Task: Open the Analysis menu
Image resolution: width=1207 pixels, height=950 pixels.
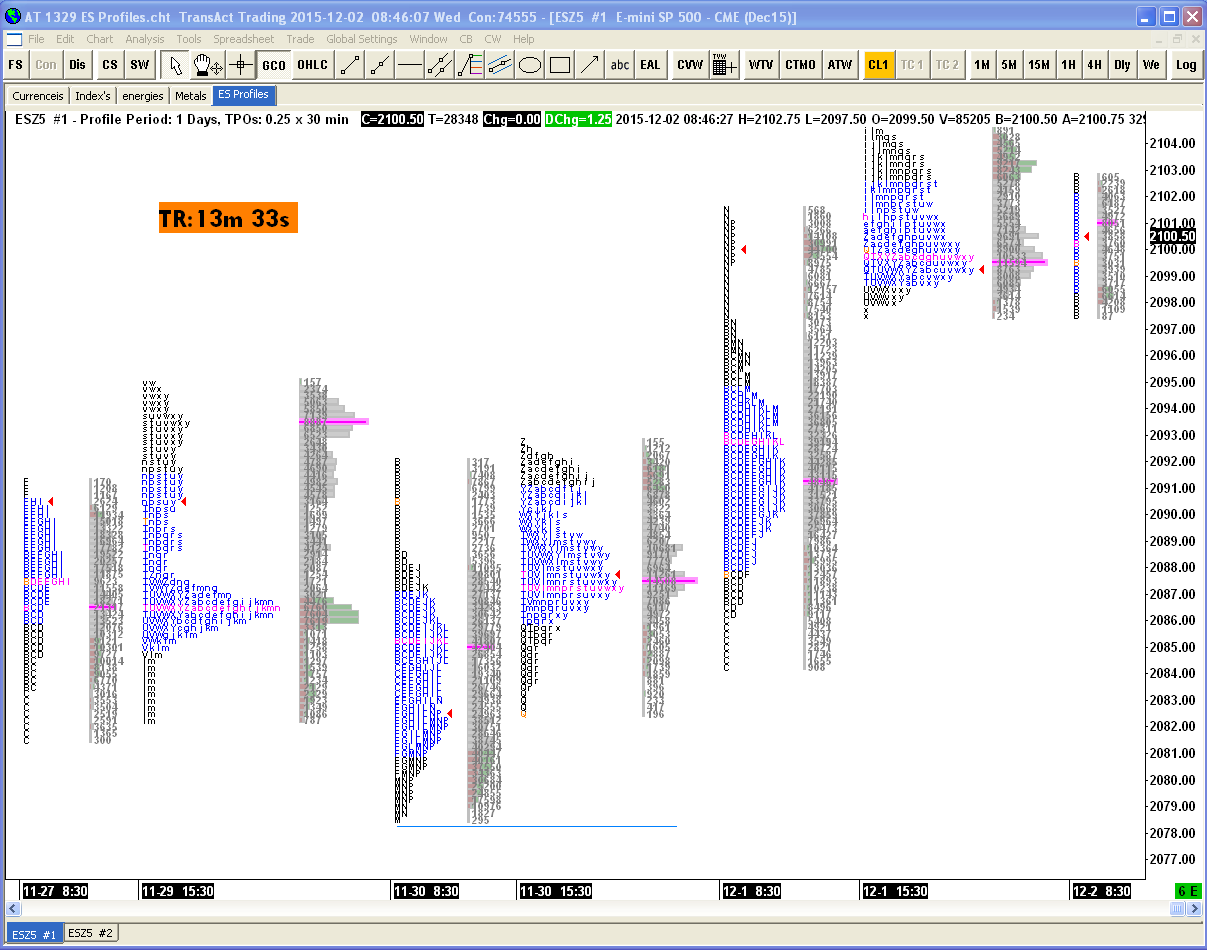Action: [x=145, y=39]
